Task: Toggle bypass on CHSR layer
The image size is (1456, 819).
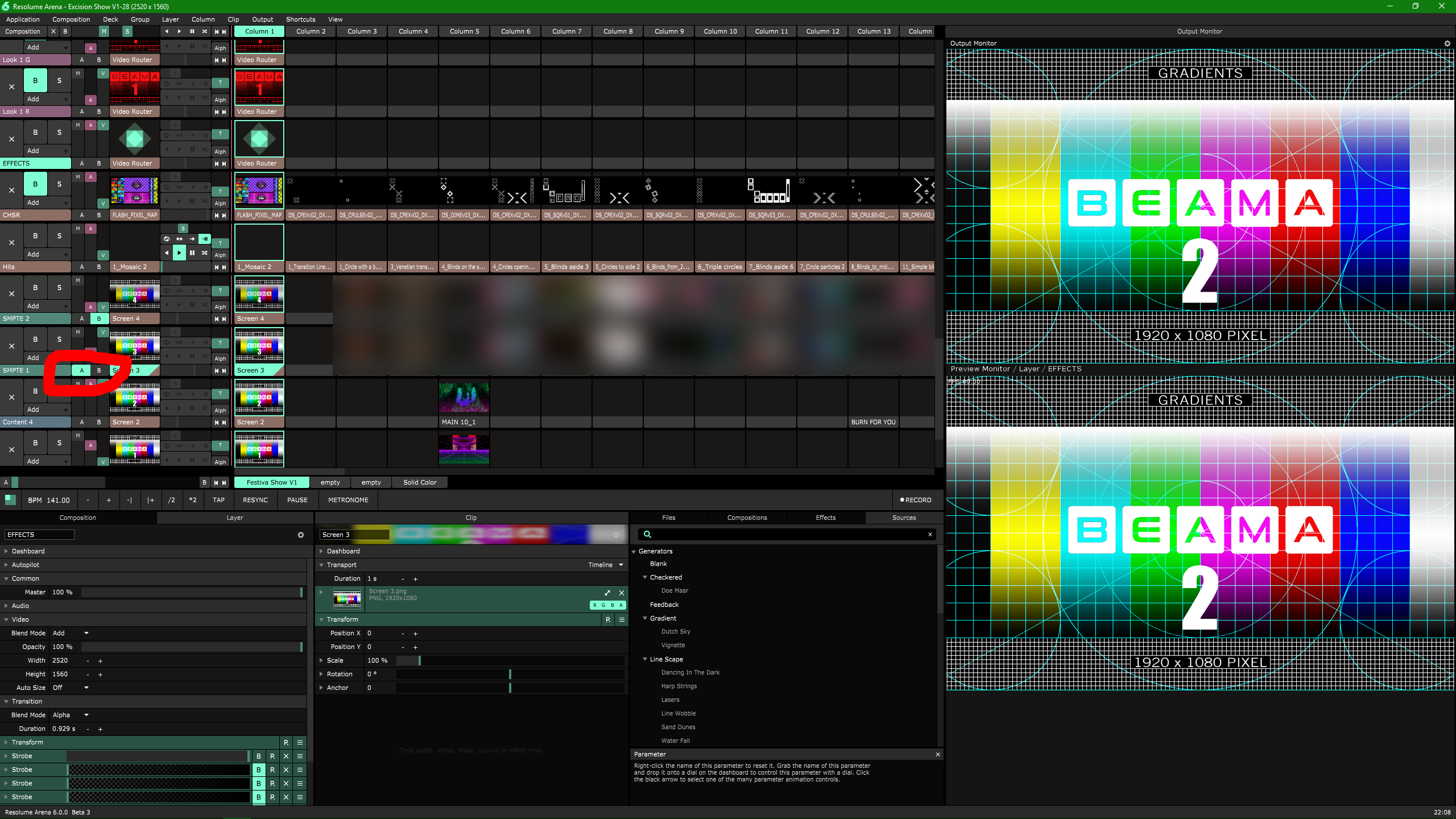Action: (x=35, y=184)
